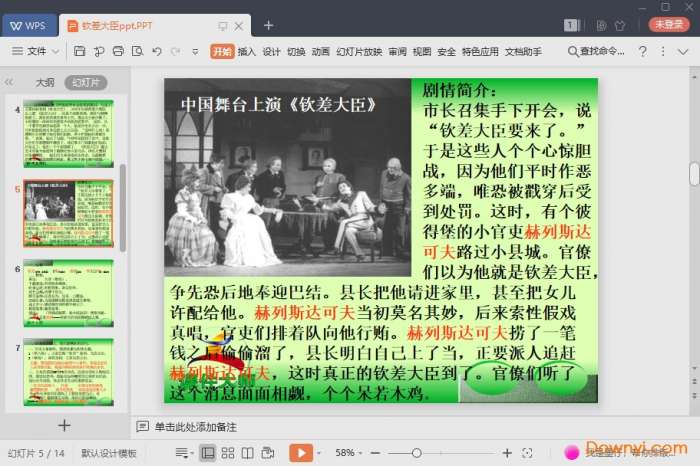Switch to normal view icon
This screenshot has width=700, height=466.
click(208, 453)
